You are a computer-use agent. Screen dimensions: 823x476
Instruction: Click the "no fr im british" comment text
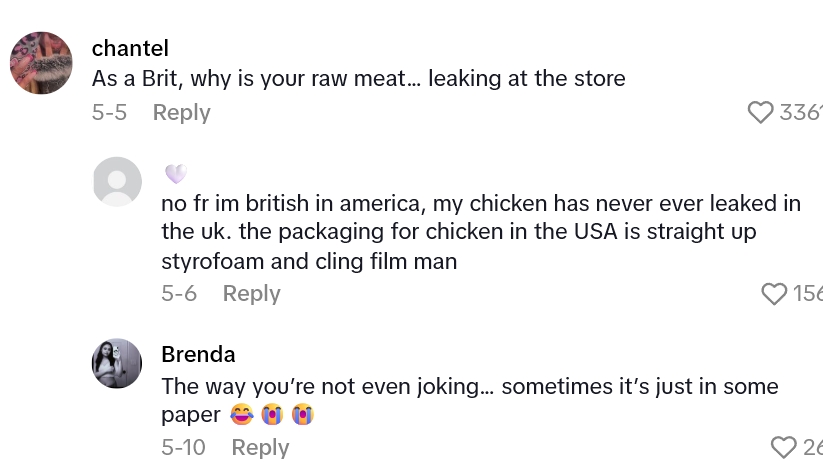tap(480, 232)
